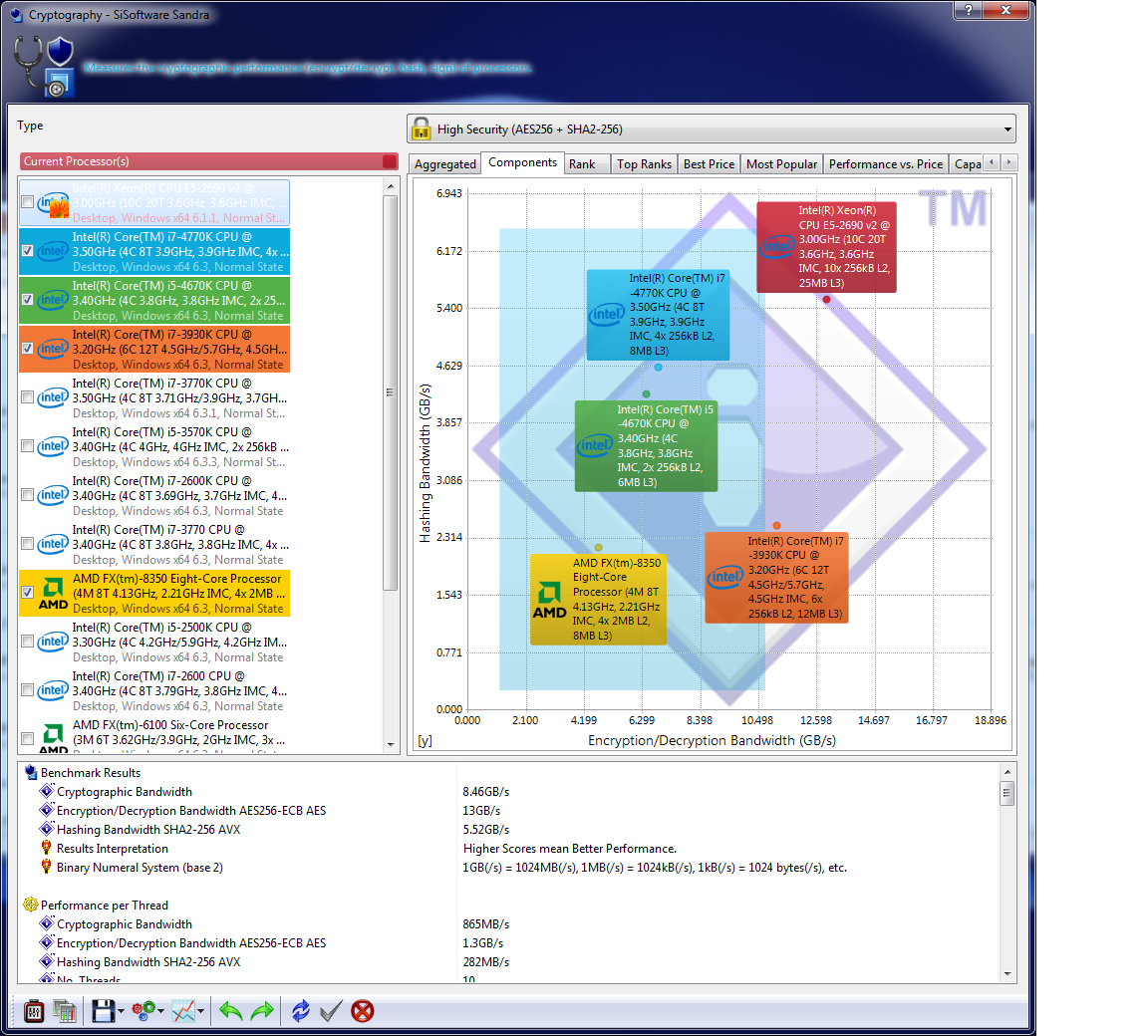
Task: Select the Most Popular tab
Action: [x=782, y=164]
